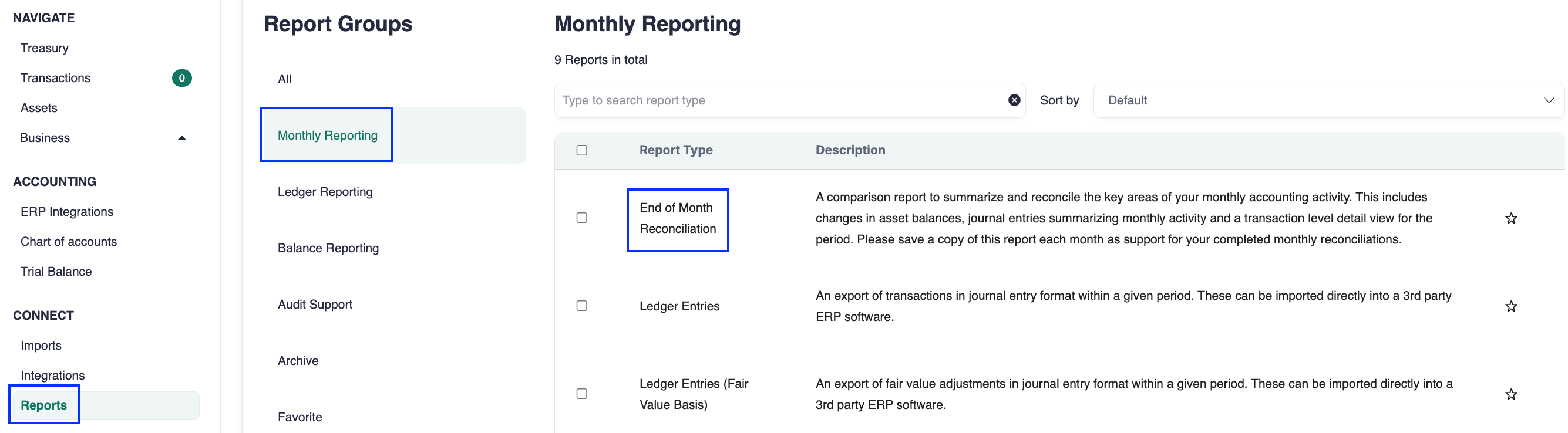1568x433 pixels.
Task: Star the Ledger Entries report
Action: coord(1511,306)
